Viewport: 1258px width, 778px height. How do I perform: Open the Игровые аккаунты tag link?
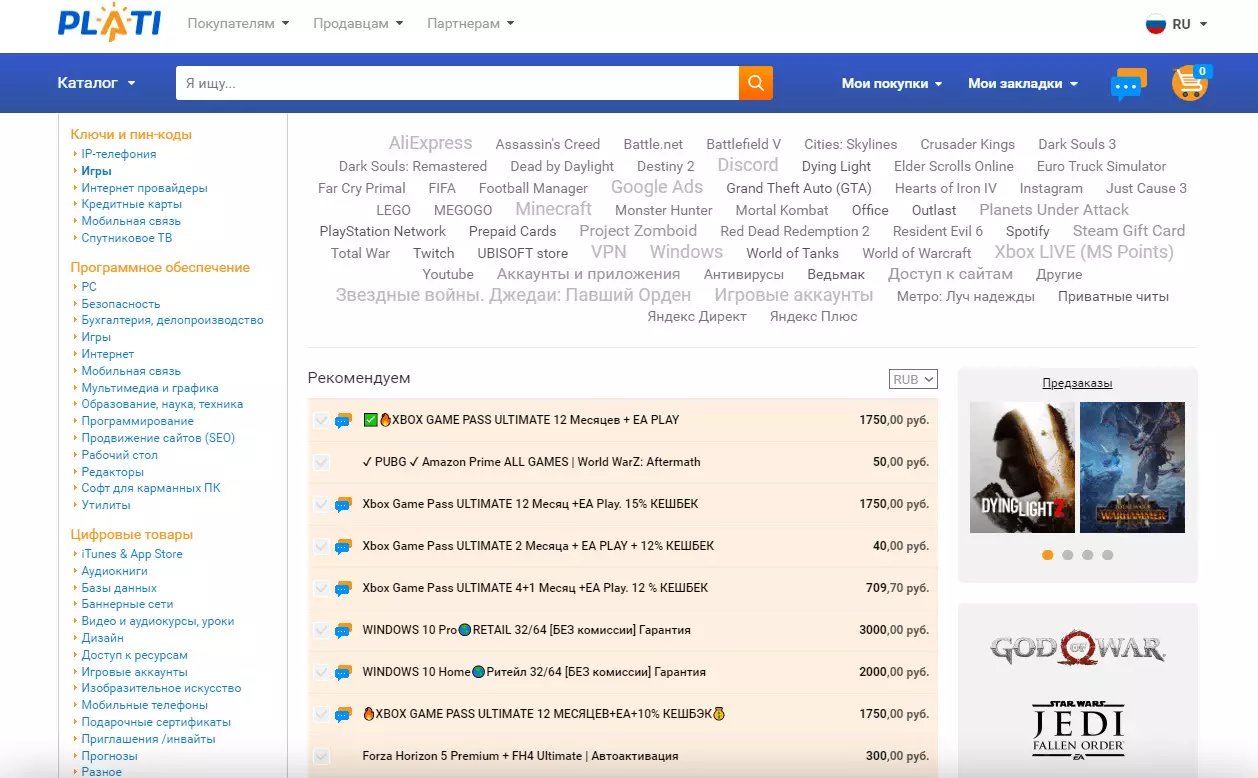pyautogui.click(x=794, y=295)
